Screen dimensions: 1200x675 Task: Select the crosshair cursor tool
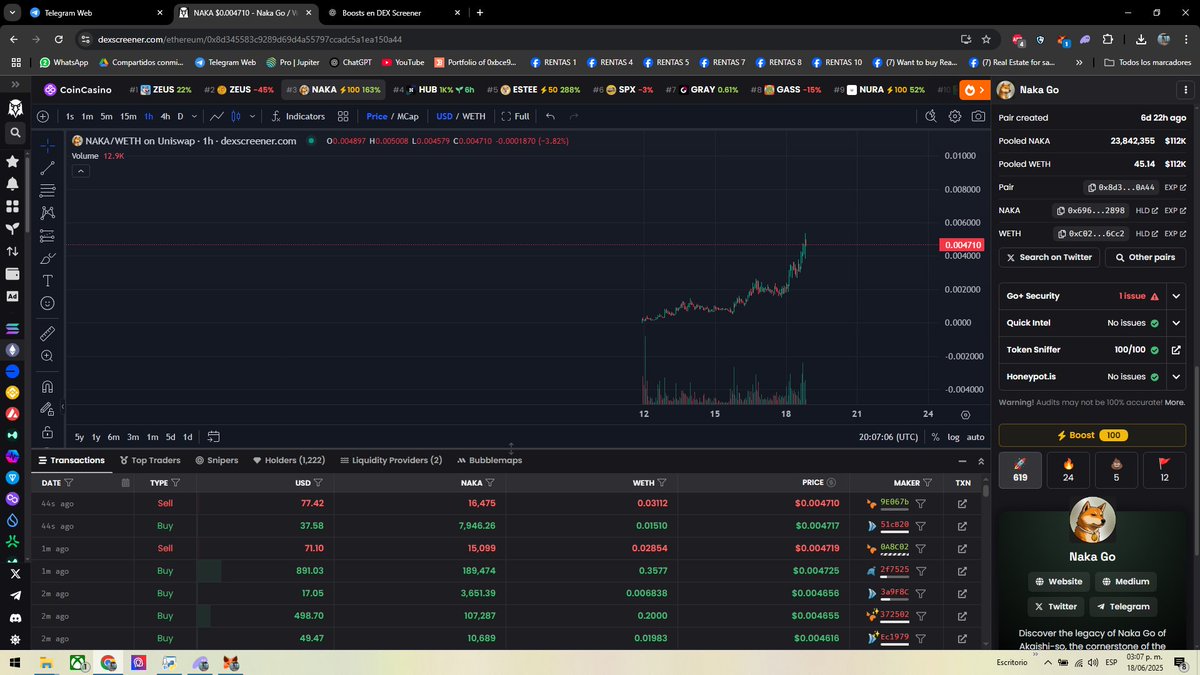[x=47, y=145]
